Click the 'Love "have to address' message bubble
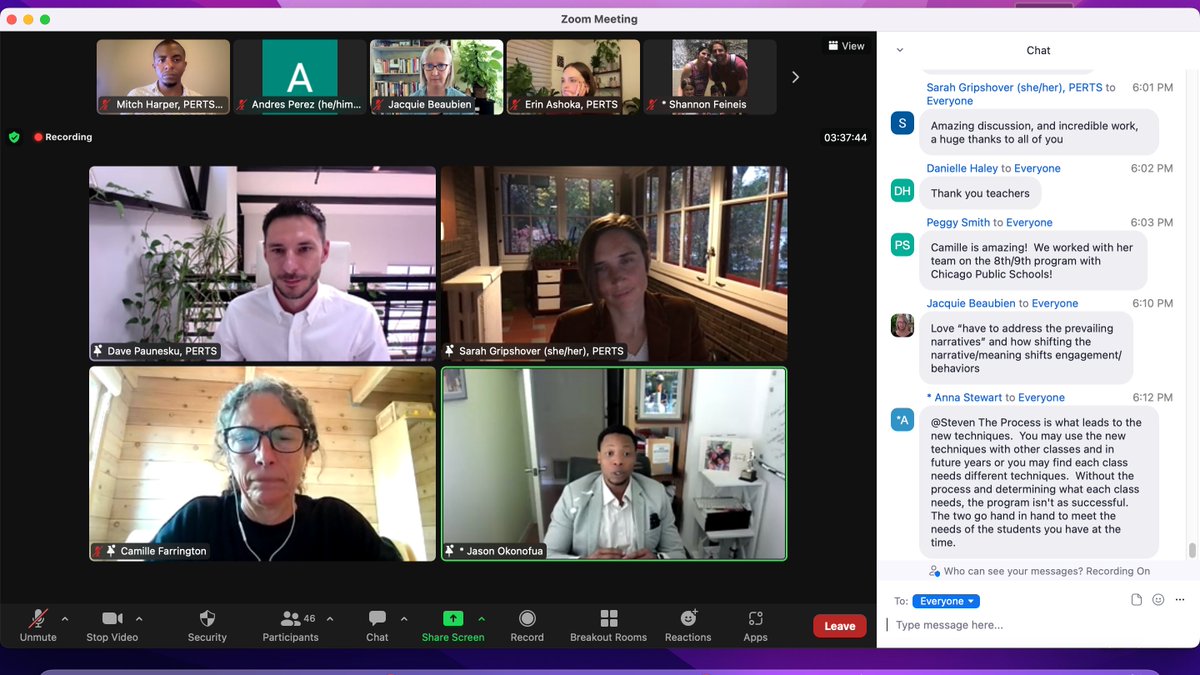This screenshot has width=1200, height=675. 1026,348
